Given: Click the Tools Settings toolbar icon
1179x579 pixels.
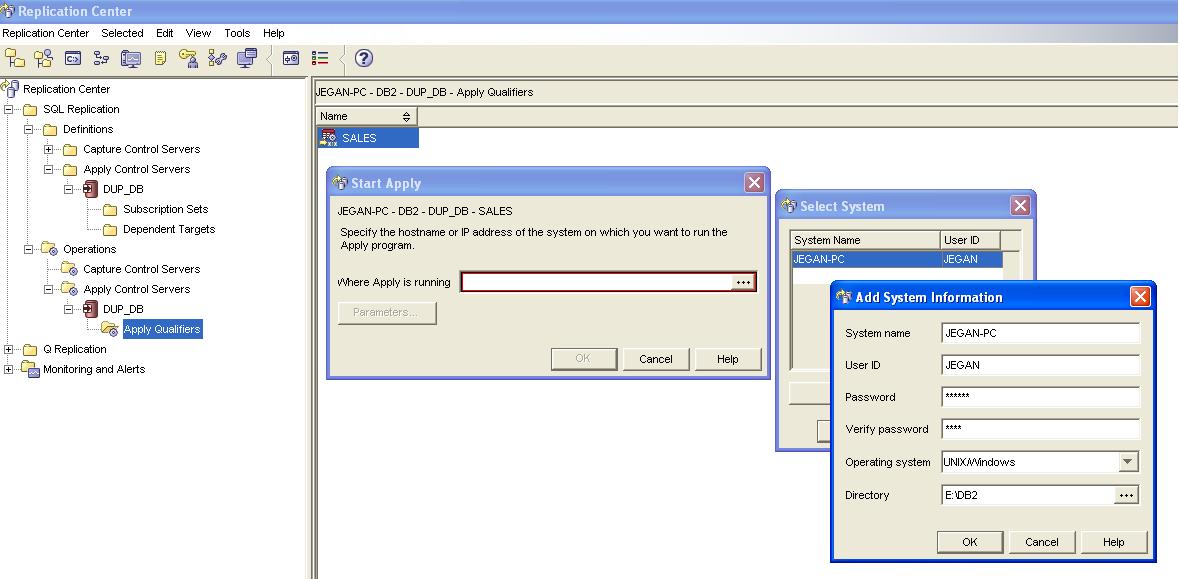Looking at the screenshot, I should [x=289, y=58].
